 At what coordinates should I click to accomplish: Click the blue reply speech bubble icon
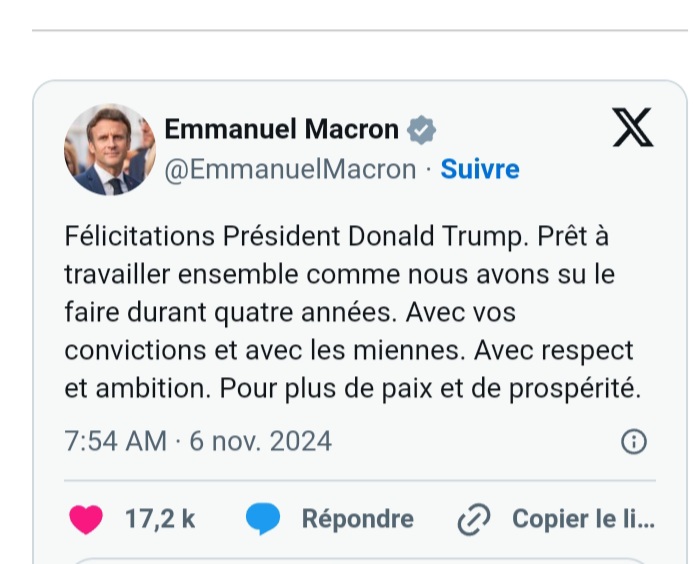coord(262,519)
